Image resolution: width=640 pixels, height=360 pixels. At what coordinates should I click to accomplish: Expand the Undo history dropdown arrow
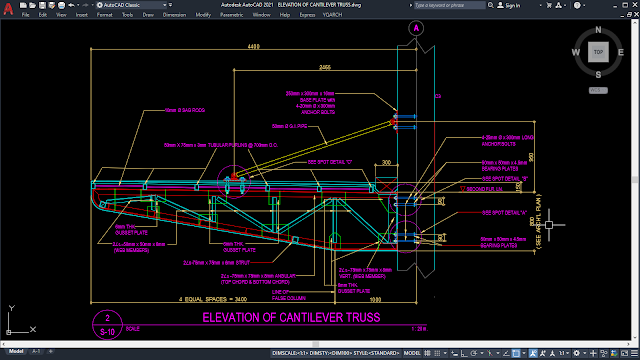pyautogui.click(x=78, y=5)
